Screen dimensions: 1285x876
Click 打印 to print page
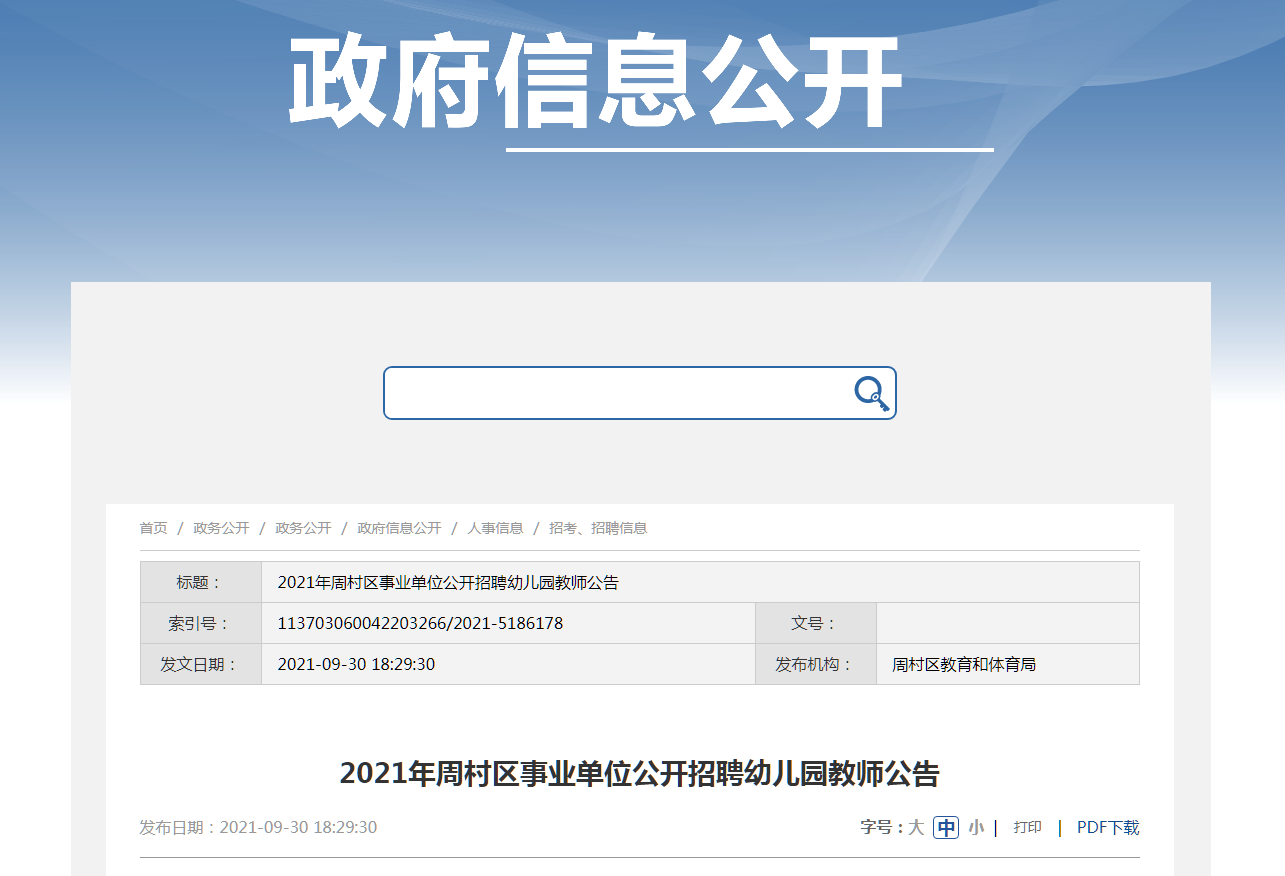coord(1028,828)
